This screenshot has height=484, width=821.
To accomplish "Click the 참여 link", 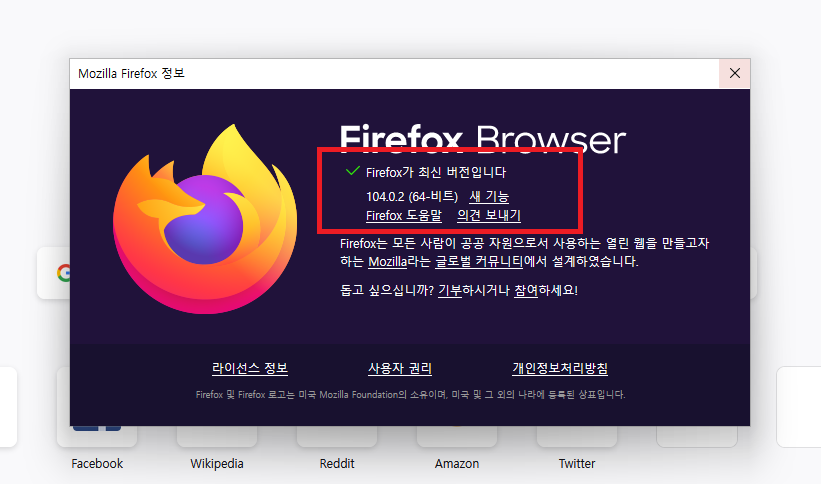I will 526,290.
